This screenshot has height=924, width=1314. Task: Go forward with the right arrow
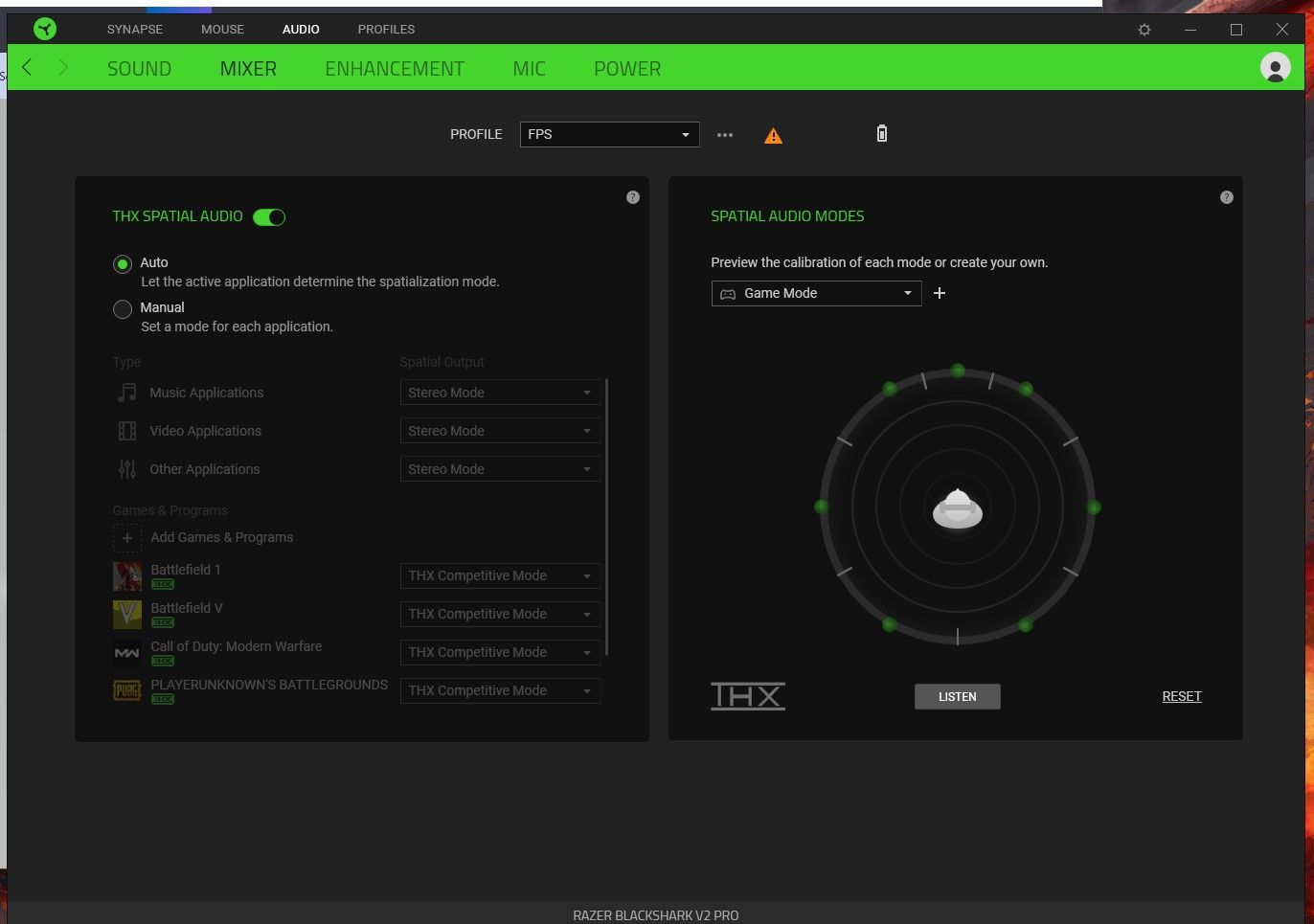click(x=63, y=67)
